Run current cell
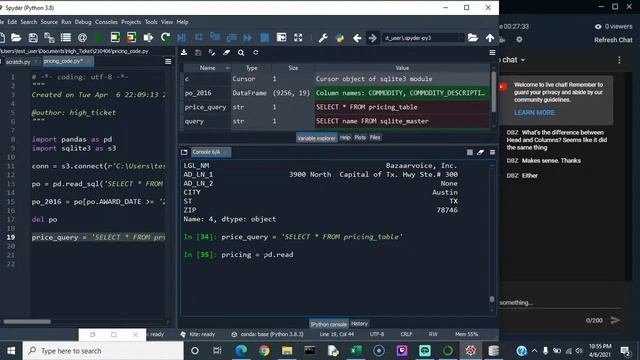The height and width of the screenshot is (360, 640). 115,38
